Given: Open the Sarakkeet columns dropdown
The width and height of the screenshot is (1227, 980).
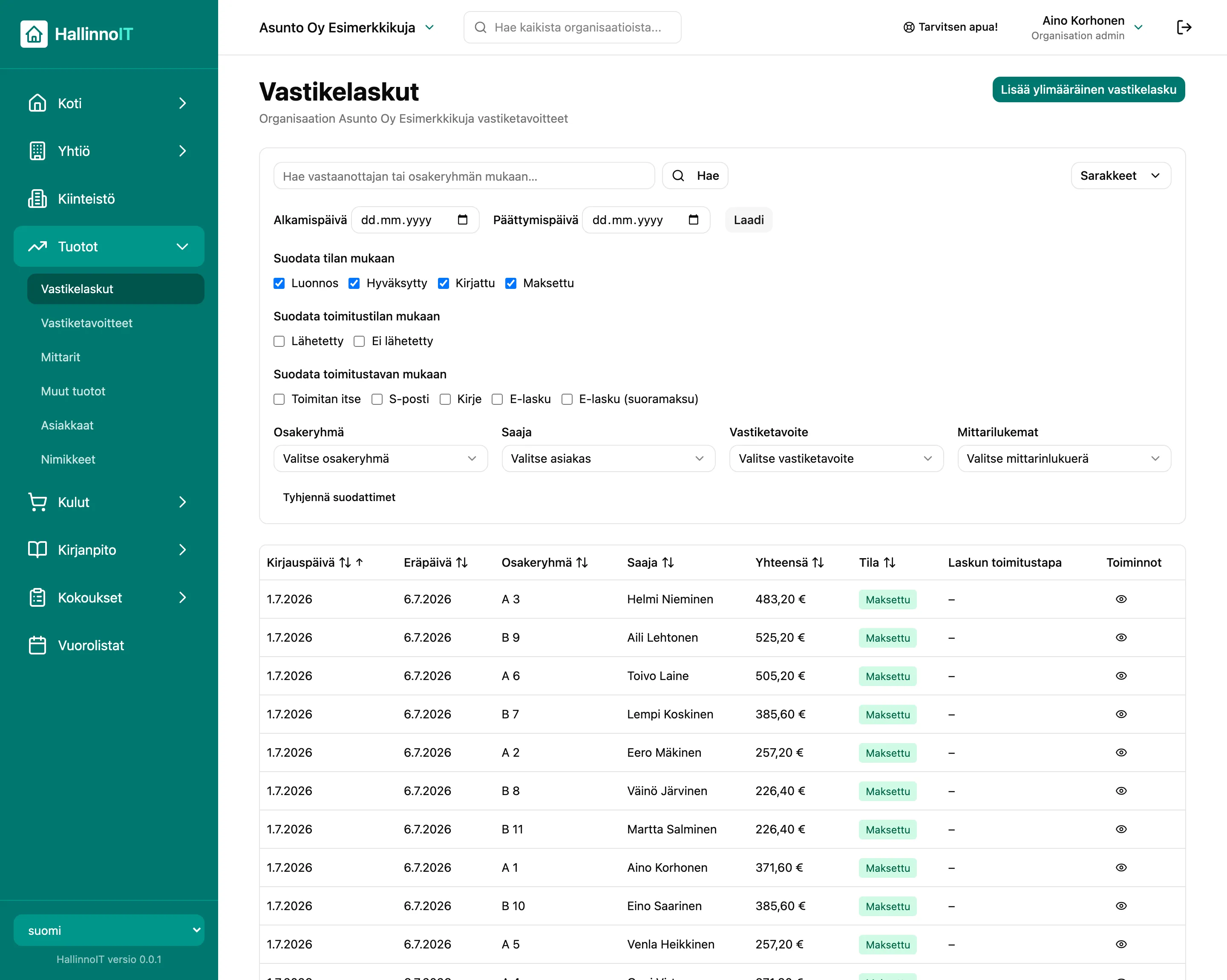Looking at the screenshot, I should coord(1120,176).
